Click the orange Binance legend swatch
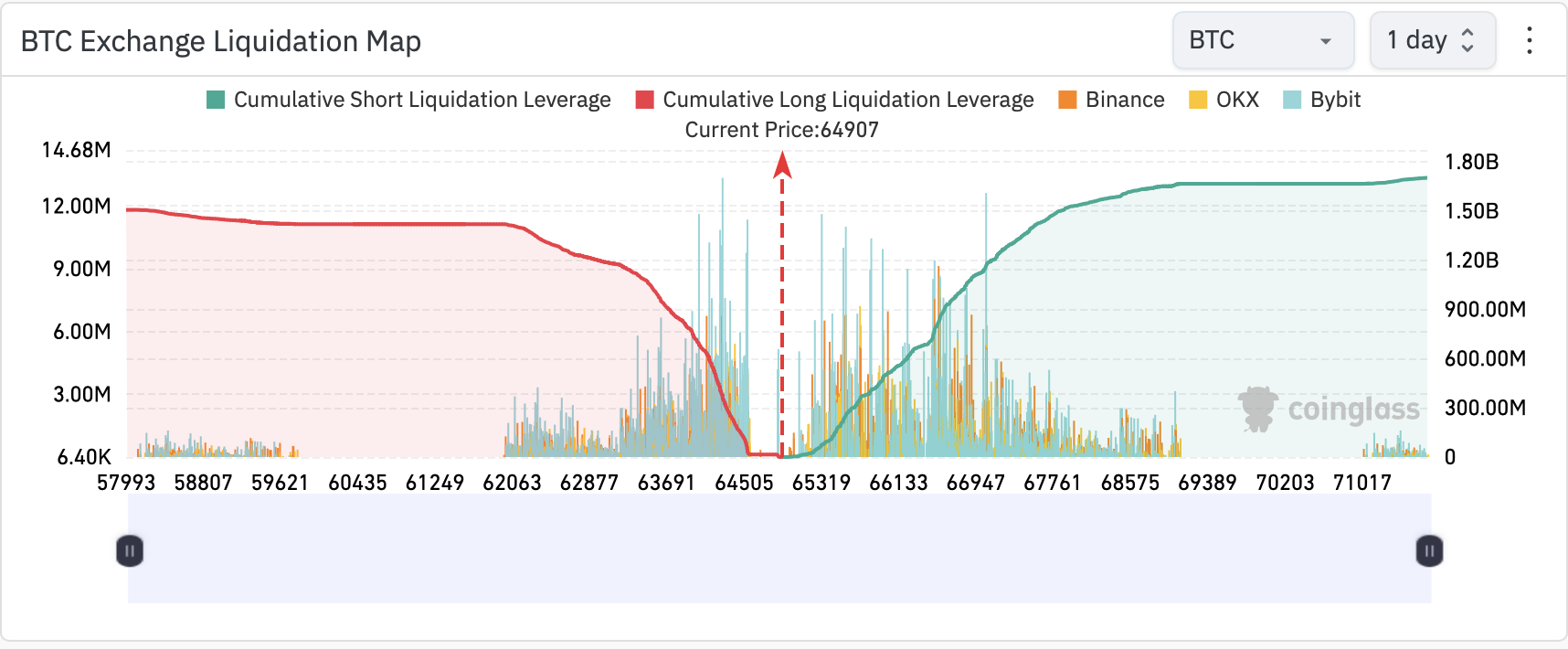The image size is (1568, 649). click(1067, 100)
